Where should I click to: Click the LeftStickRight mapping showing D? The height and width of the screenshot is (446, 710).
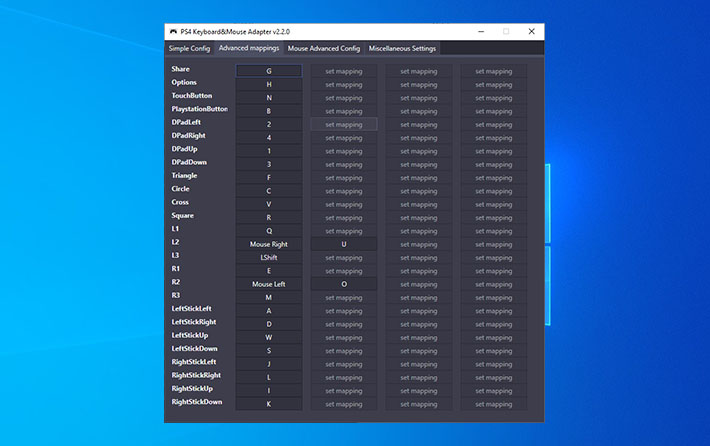click(x=269, y=324)
